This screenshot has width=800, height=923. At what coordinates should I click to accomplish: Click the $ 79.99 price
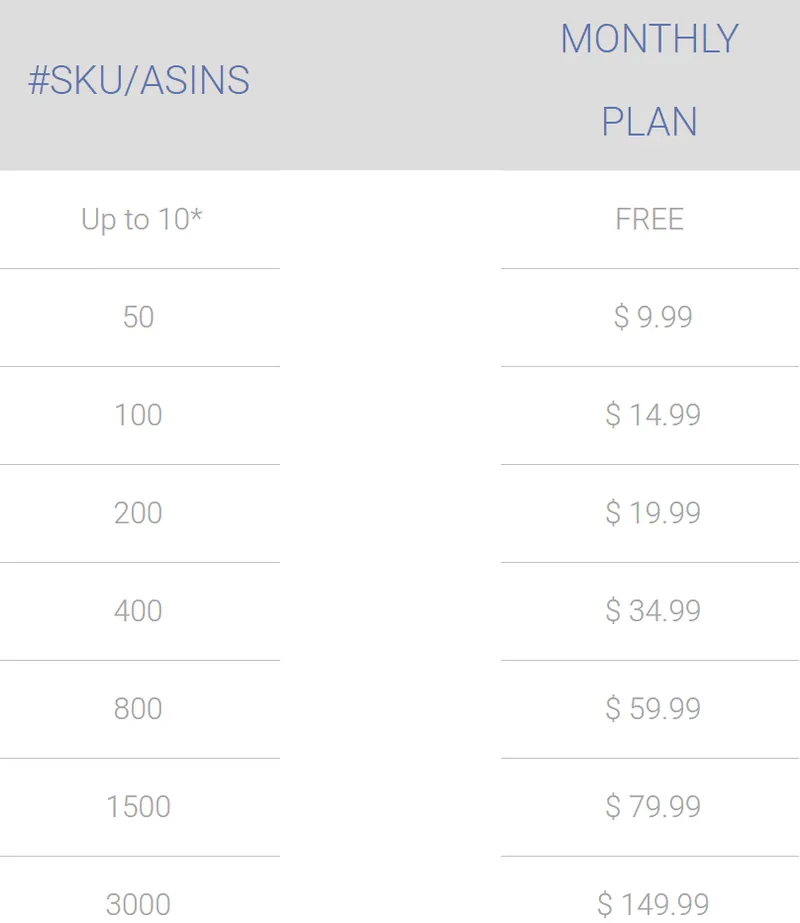[653, 806]
